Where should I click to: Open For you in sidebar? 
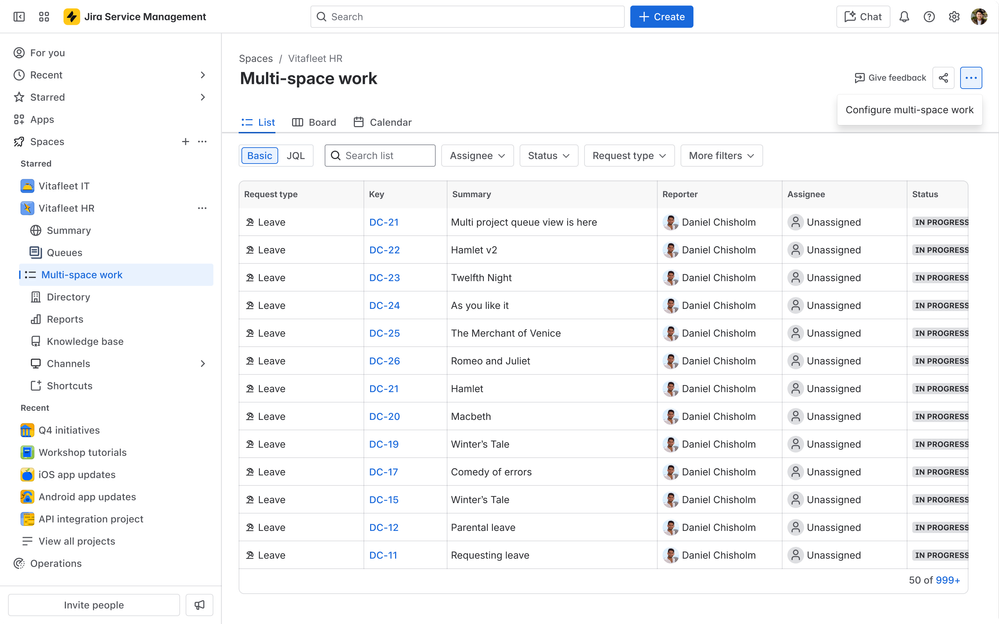tap(39, 53)
